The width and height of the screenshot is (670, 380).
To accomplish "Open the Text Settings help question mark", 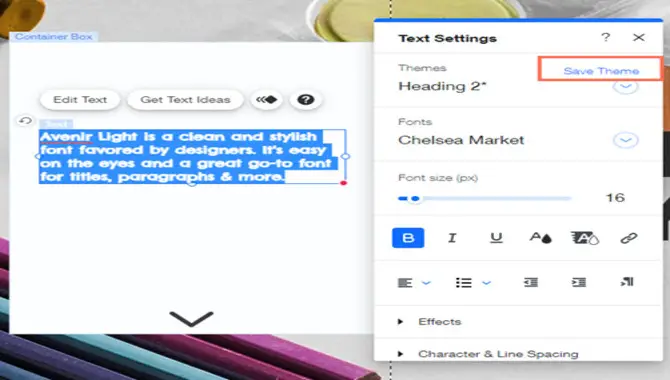I will [x=605, y=37].
